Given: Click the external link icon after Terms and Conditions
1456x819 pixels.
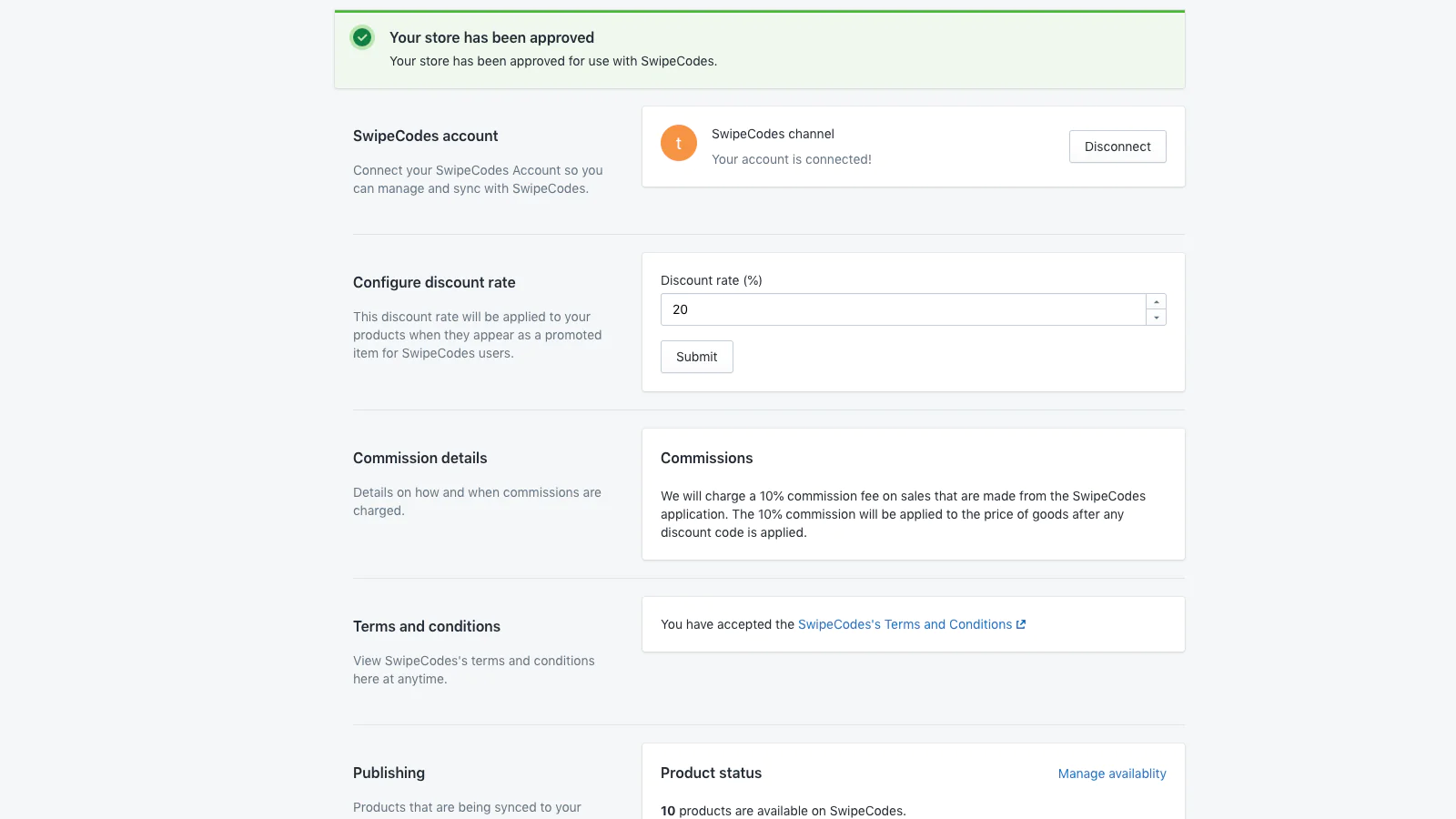Looking at the screenshot, I should pos(1021,624).
